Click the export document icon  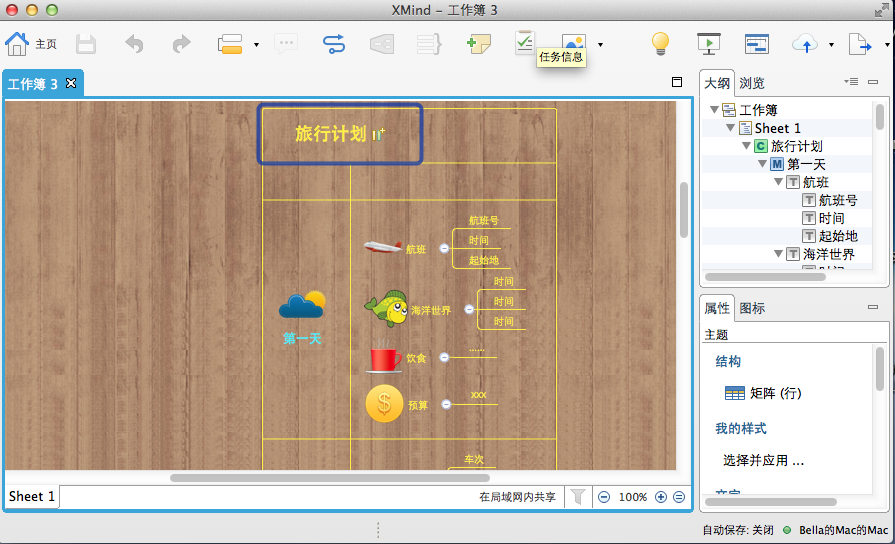860,44
